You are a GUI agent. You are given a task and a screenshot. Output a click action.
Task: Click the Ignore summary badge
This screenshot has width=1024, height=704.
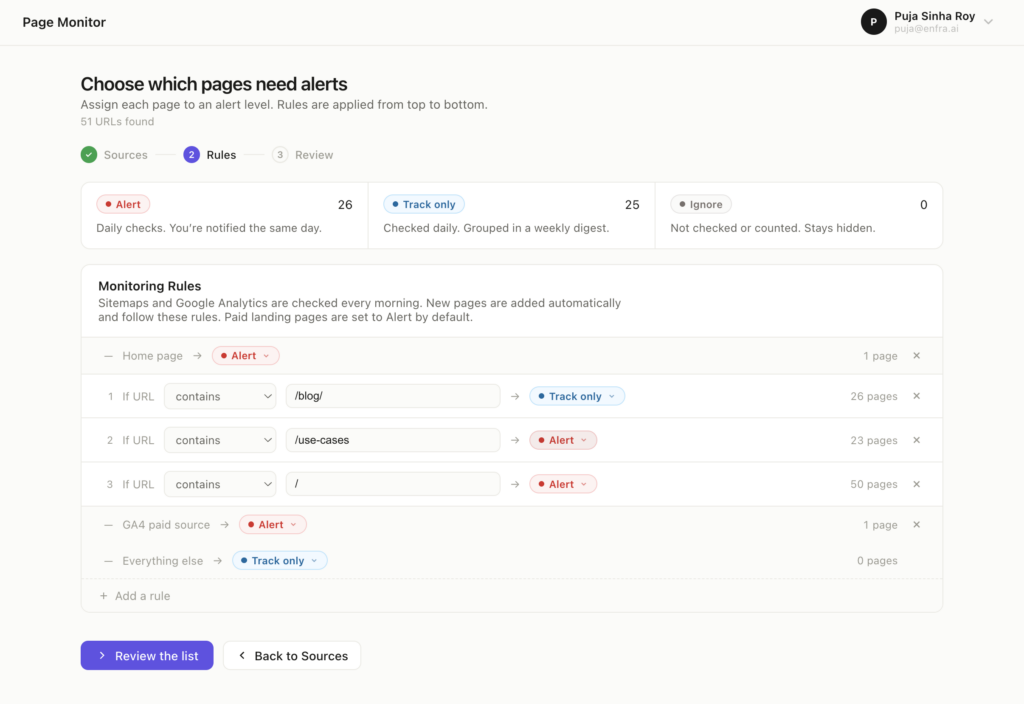tap(701, 204)
